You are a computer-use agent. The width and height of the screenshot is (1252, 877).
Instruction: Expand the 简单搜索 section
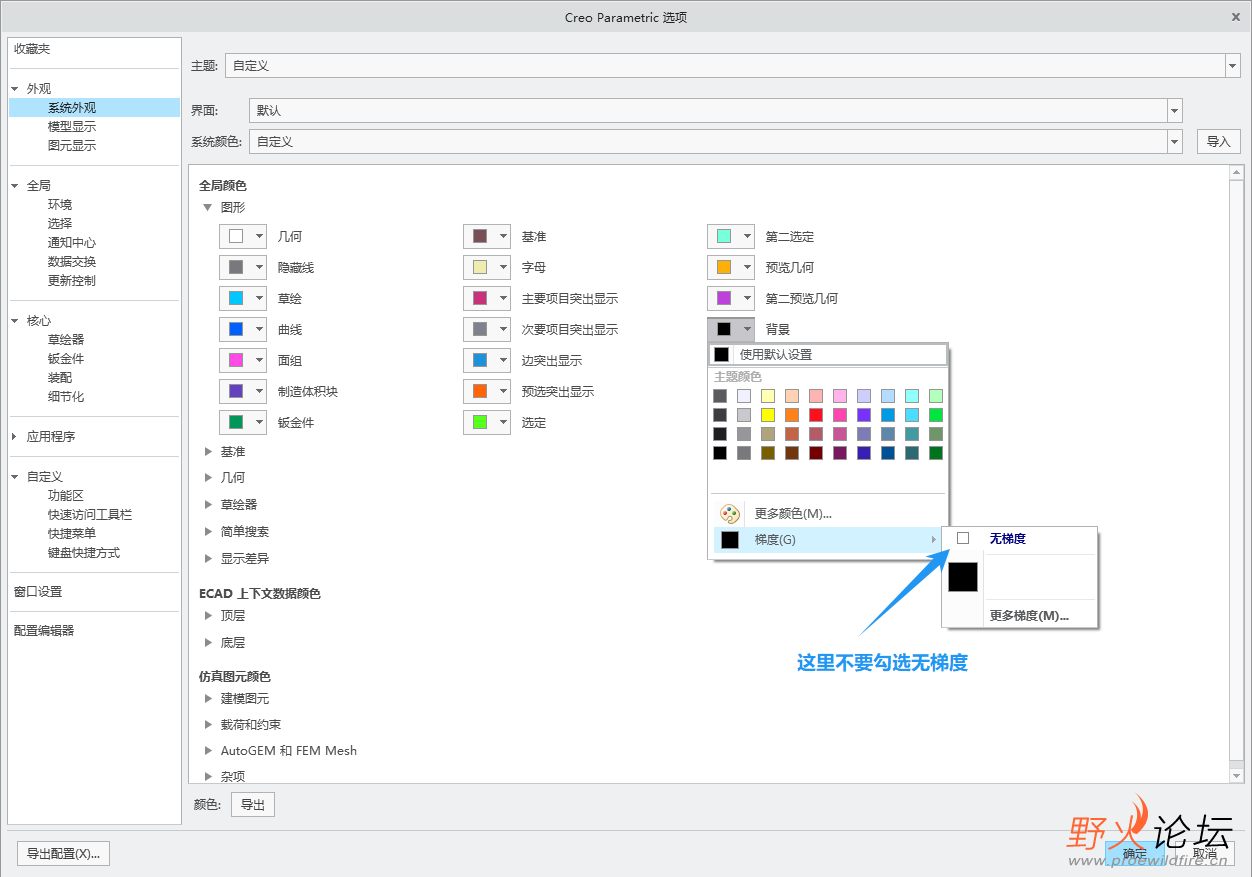coord(208,532)
